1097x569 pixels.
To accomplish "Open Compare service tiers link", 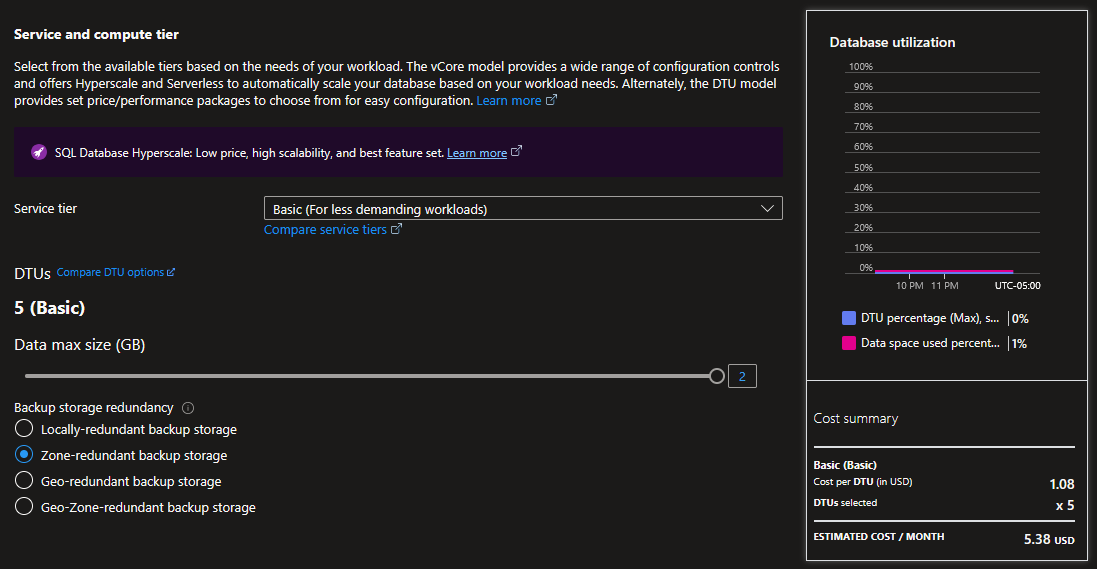I will 332,230.
